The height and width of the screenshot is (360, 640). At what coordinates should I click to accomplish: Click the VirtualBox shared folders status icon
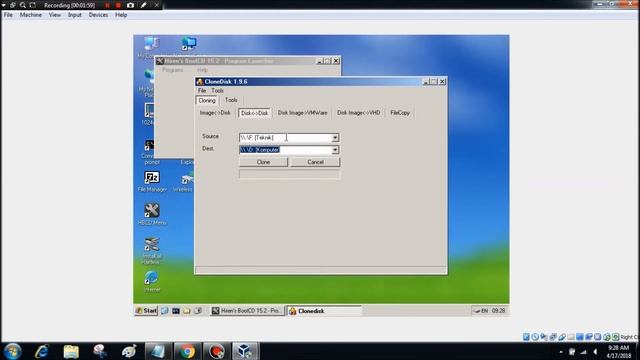coord(571,337)
